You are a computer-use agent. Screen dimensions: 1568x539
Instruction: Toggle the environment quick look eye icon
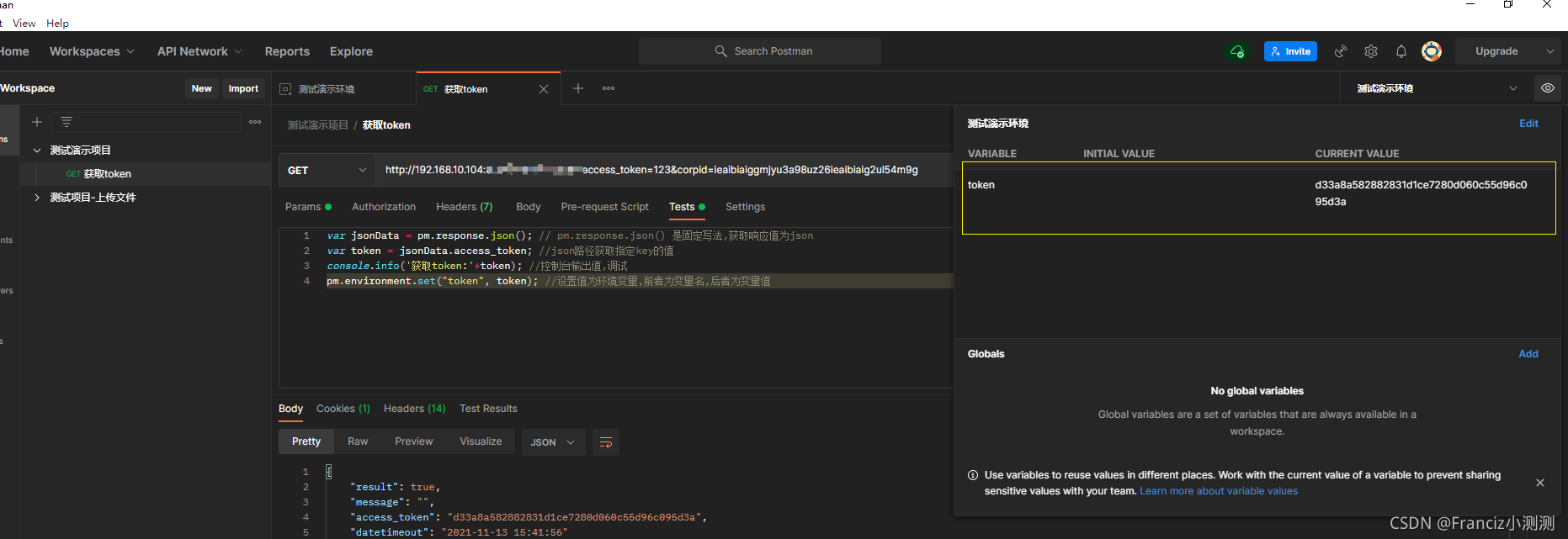(x=1547, y=88)
